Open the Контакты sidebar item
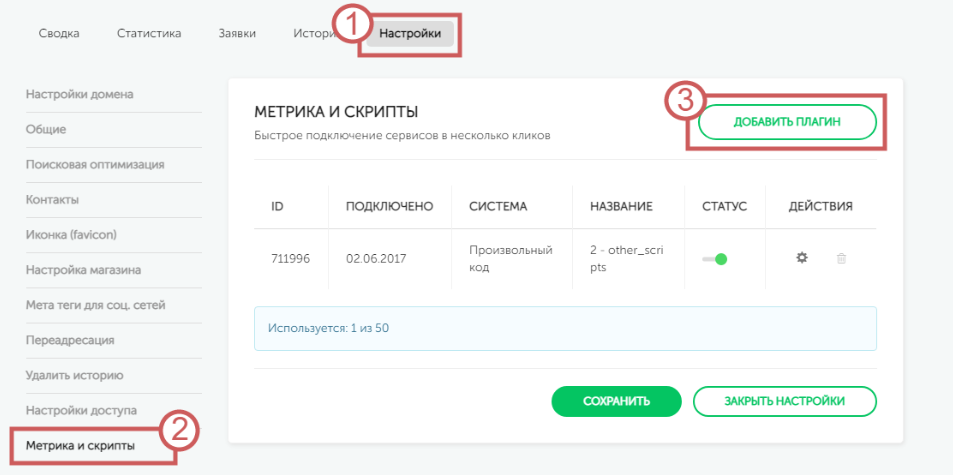Image resolution: width=953 pixels, height=475 pixels. point(52,200)
